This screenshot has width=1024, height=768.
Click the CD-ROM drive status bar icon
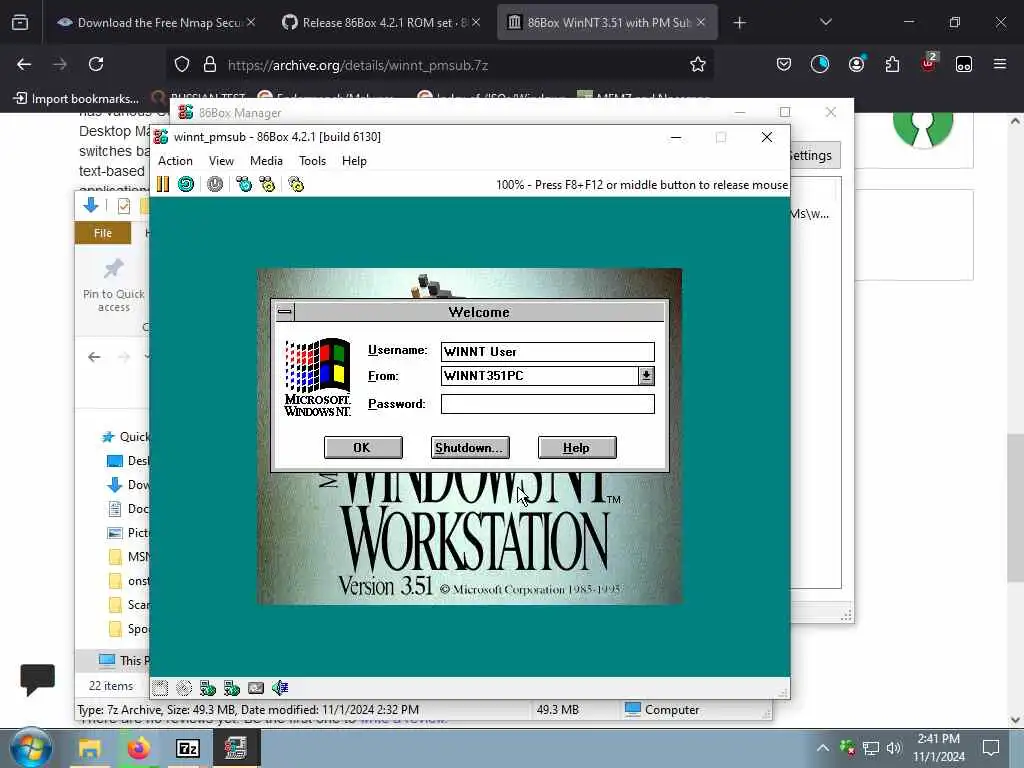[x=184, y=688]
